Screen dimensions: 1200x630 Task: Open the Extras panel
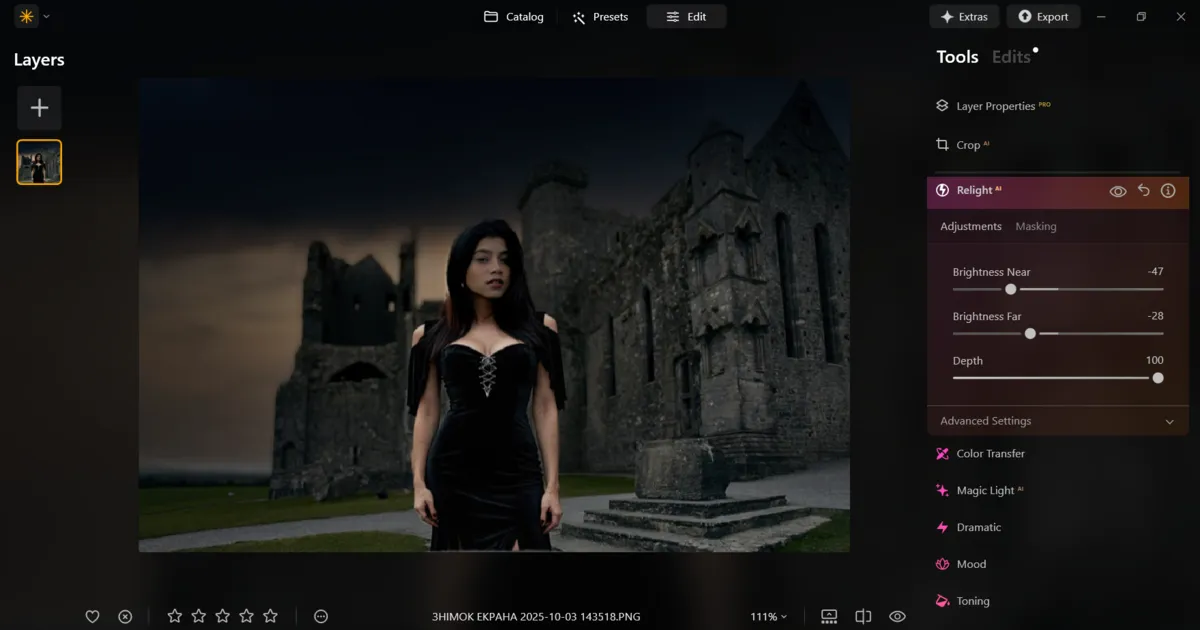964,16
